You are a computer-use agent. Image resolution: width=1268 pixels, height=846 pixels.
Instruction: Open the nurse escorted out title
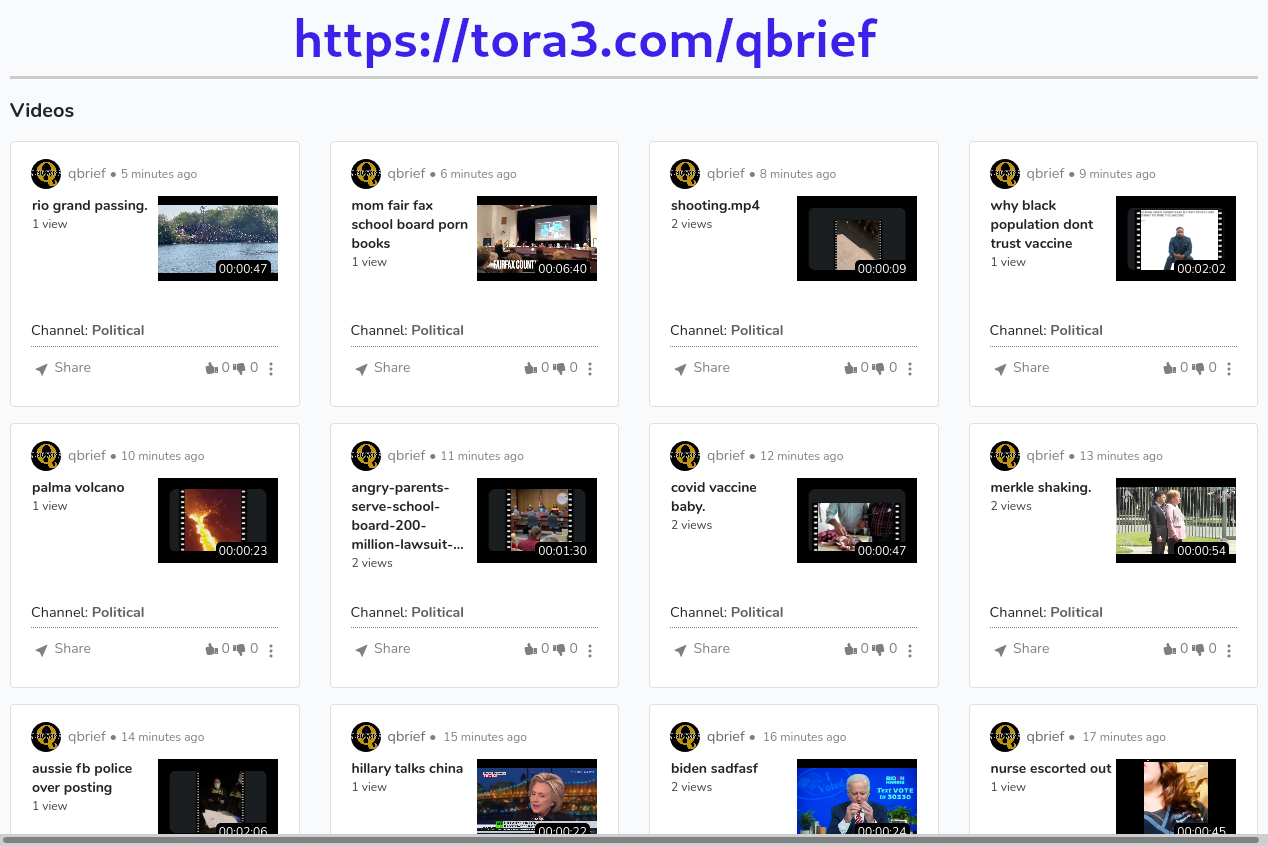[1051, 769]
